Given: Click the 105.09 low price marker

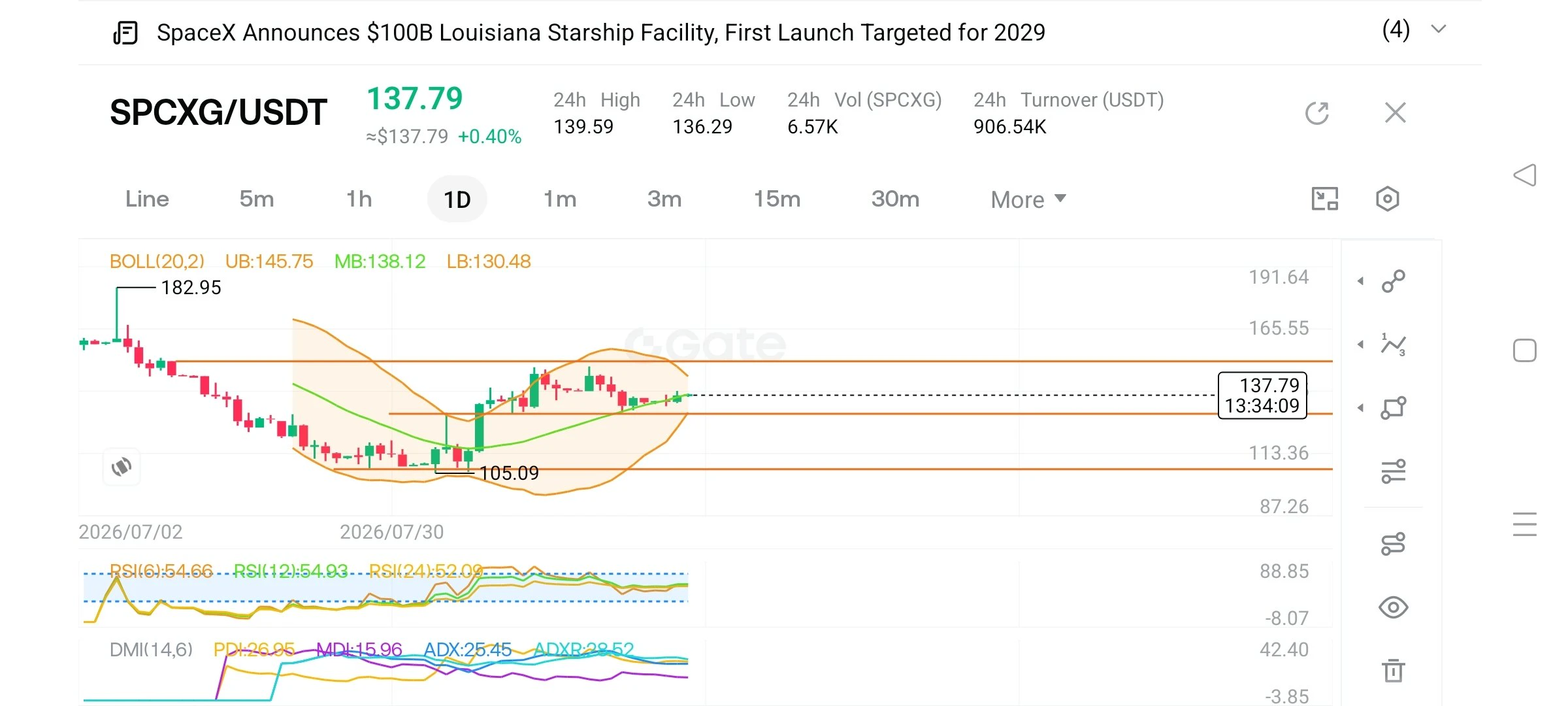Looking at the screenshot, I should pos(510,473).
